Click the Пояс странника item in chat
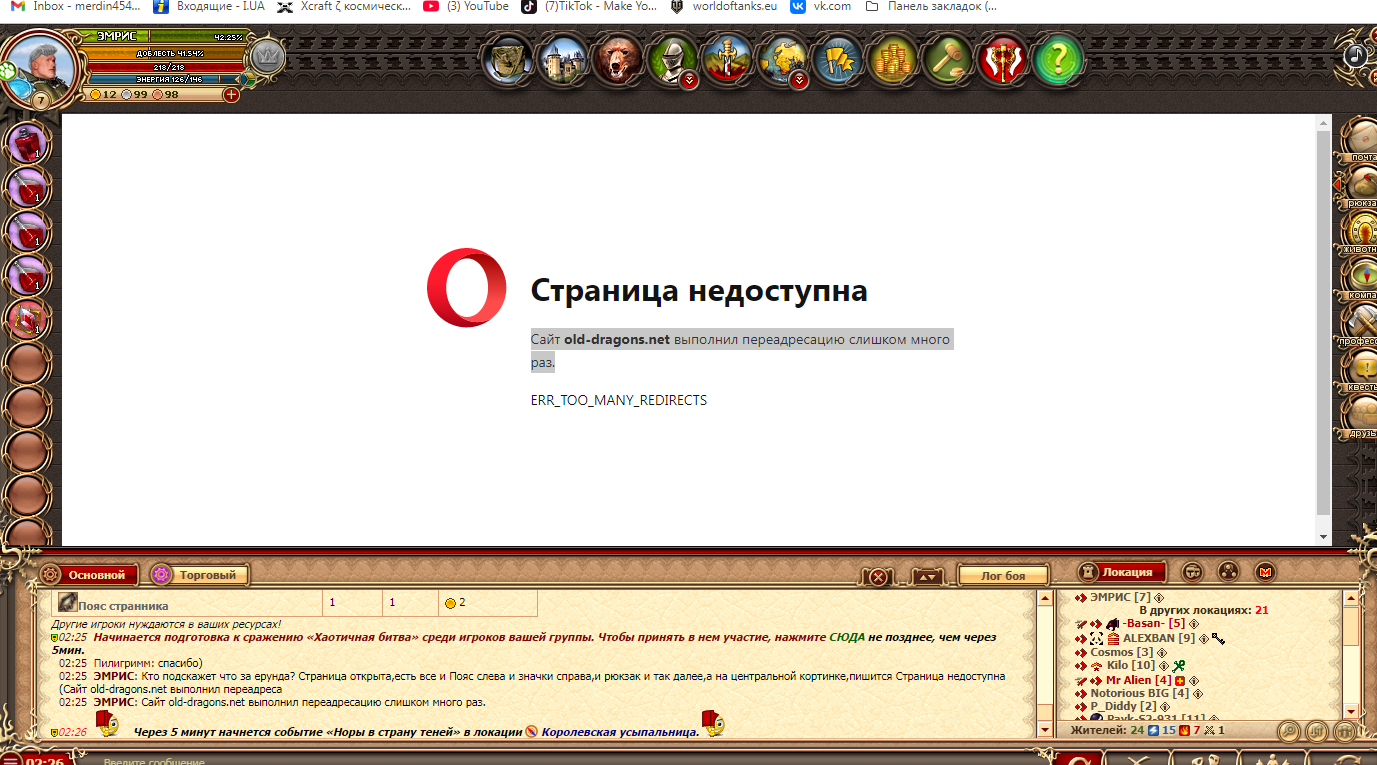The image size is (1377, 765). tap(122, 605)
